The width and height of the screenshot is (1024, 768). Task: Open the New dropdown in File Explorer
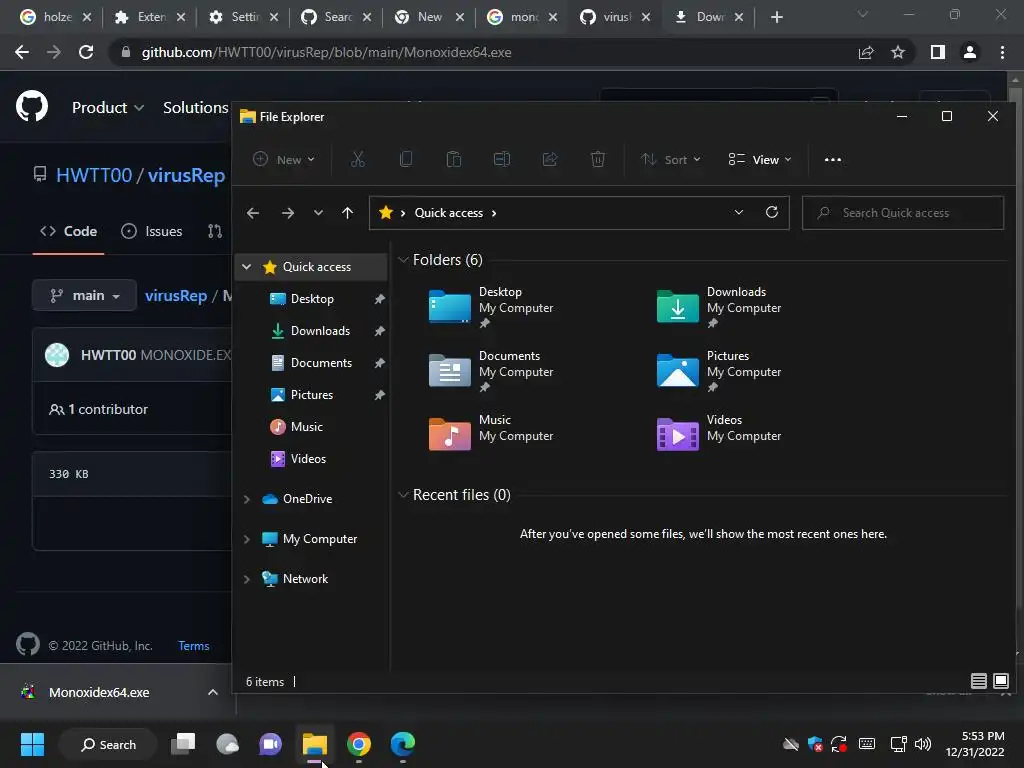pyautogui.click(x=284, y=159)
